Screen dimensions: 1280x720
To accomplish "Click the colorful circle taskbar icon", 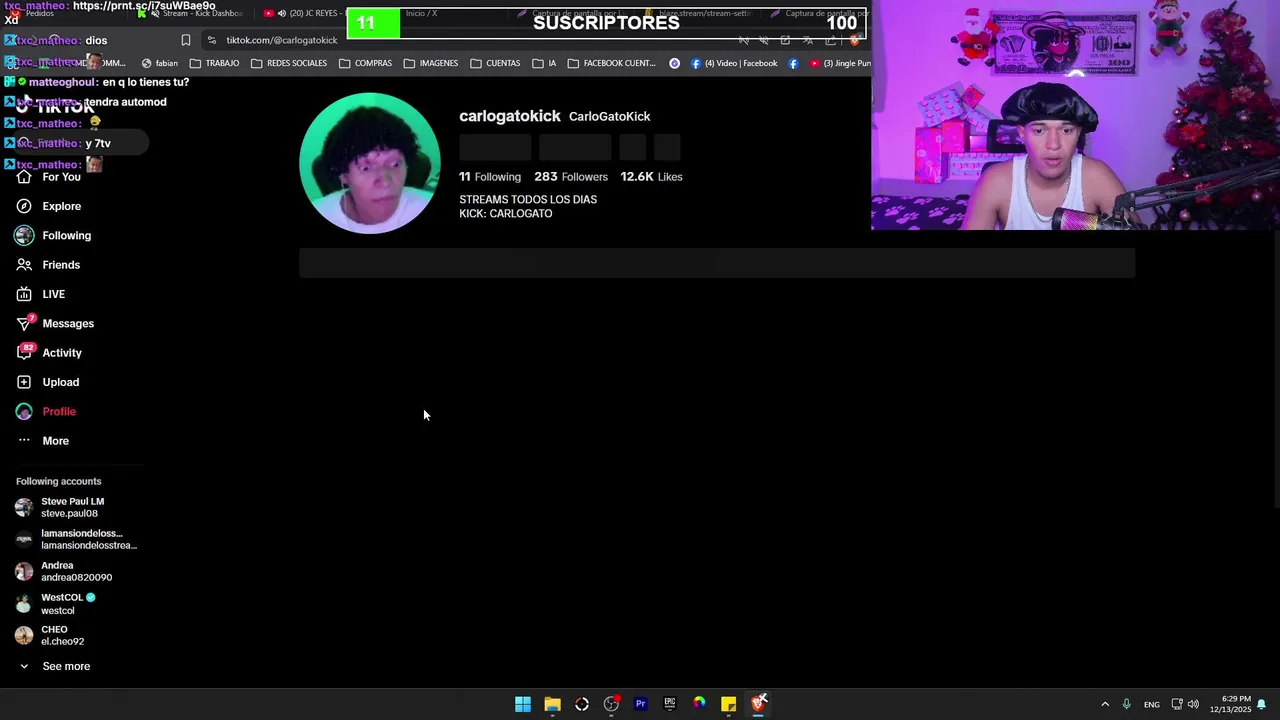I will coord(699,704).
